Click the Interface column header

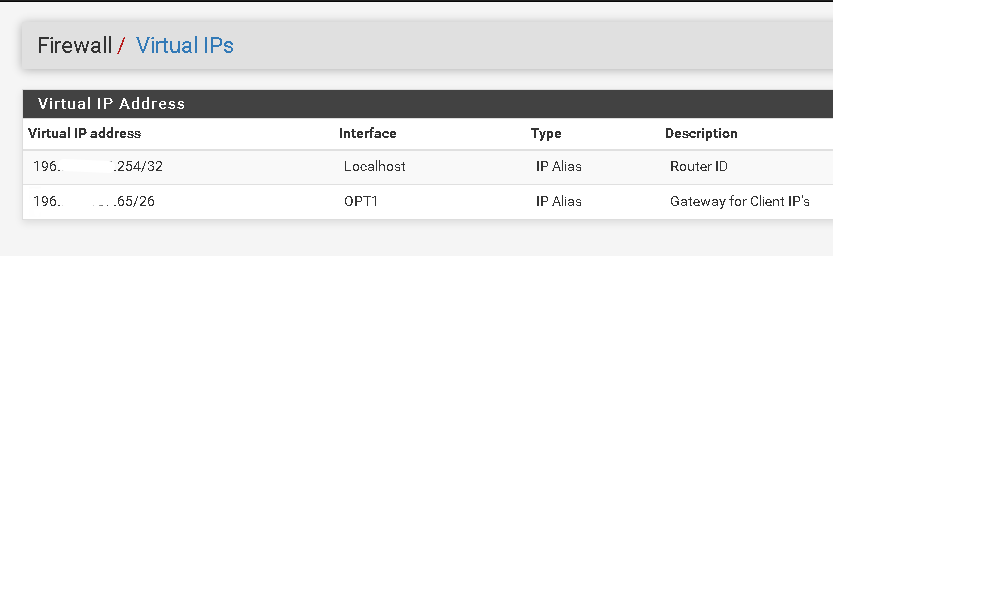367,133
